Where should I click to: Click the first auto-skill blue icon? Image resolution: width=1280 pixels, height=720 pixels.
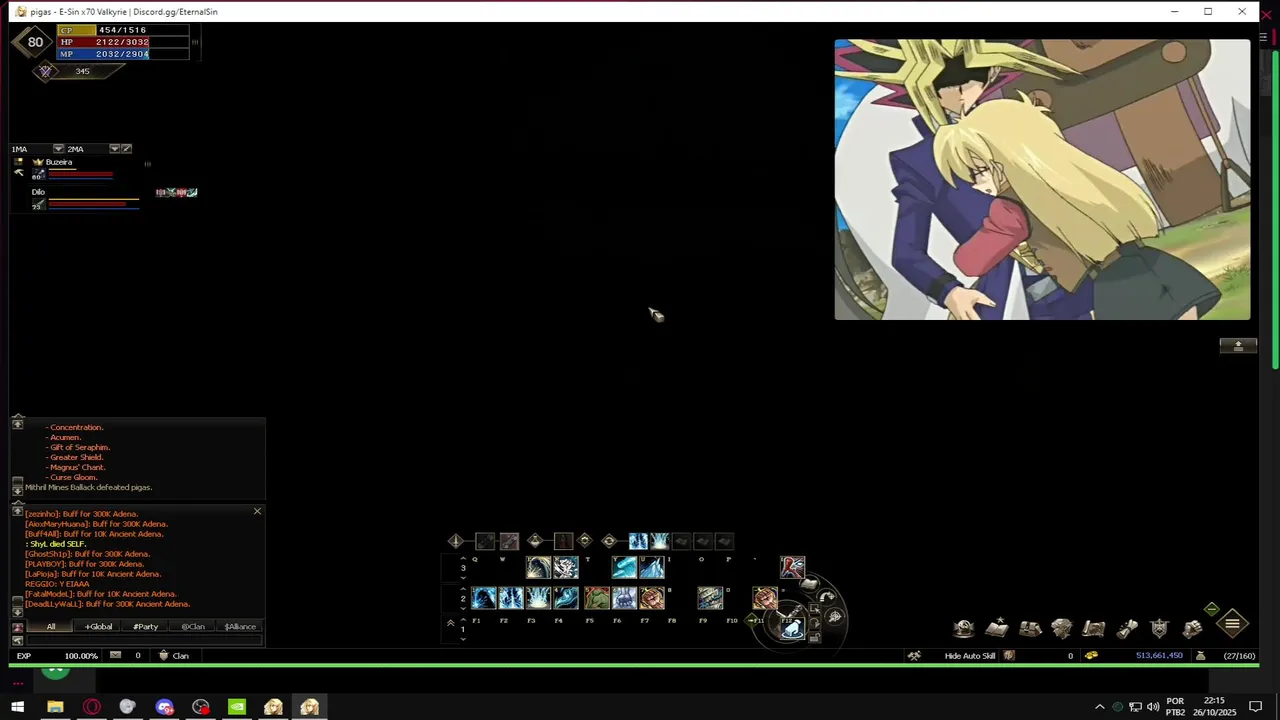(x=637, y=541)
